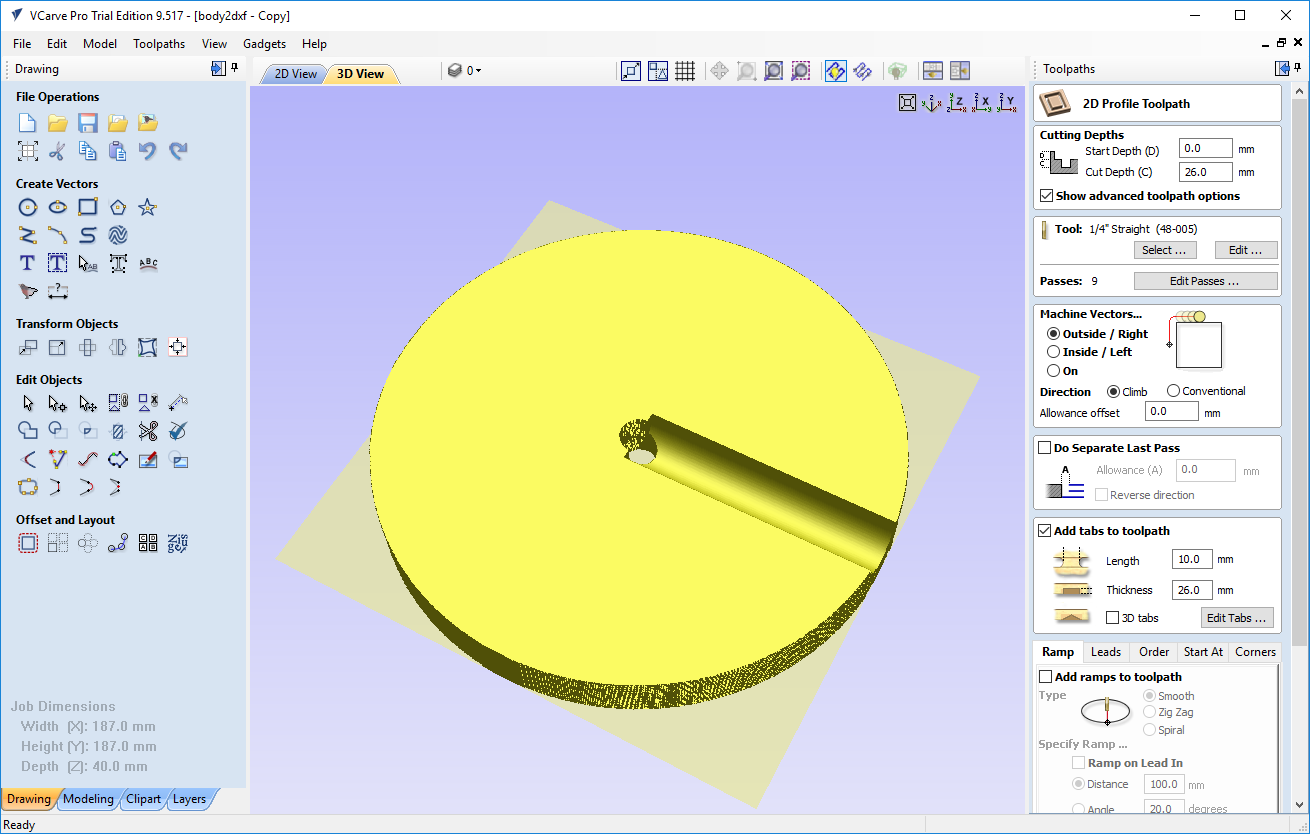Pin the Toolpaths panel with pushpin icon
The height and width of the screenshot is (834, 1310).
[1298, 68]
